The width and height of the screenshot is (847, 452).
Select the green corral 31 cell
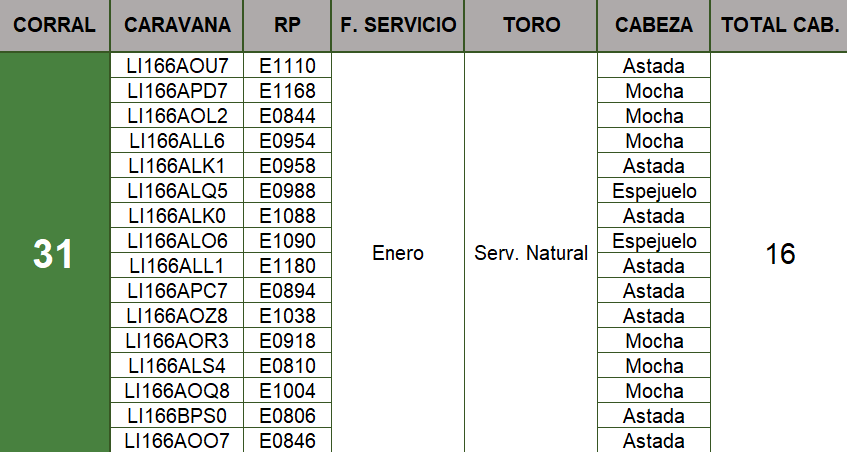tap(55, 253)
